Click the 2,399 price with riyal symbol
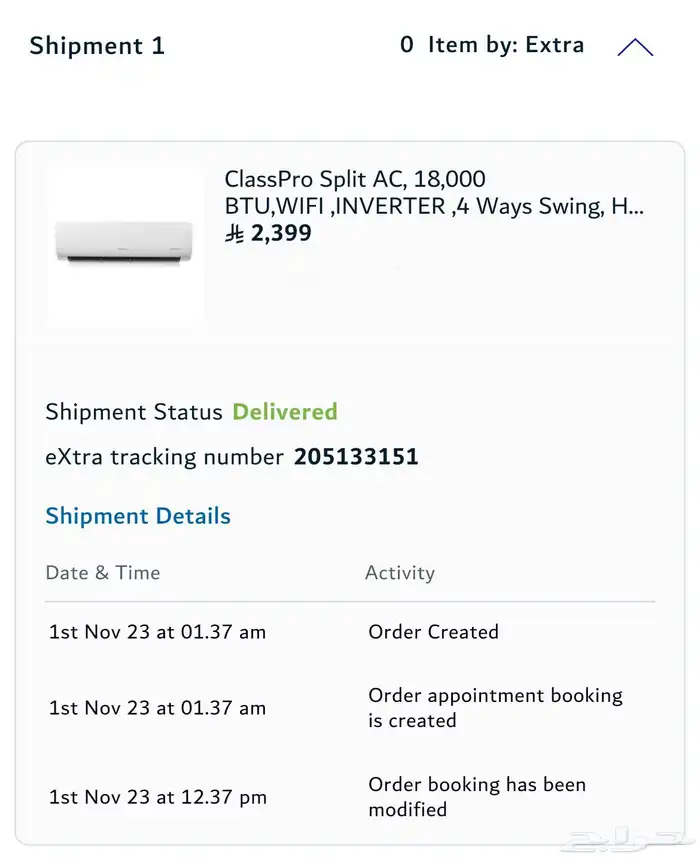The height and width of the screenshot is (860, 700). [x=268, y=234]
